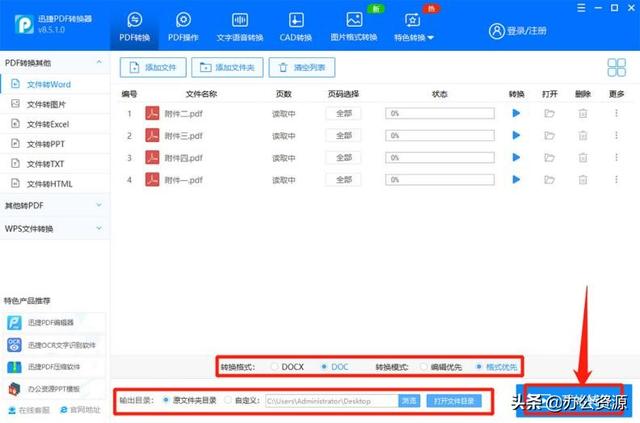
Task: Click the 附件二.pdf file icon
Action: pos(152,113)
